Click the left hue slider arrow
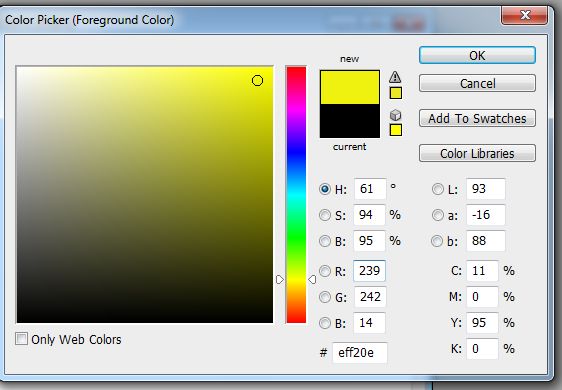 (x=280, y=279)
